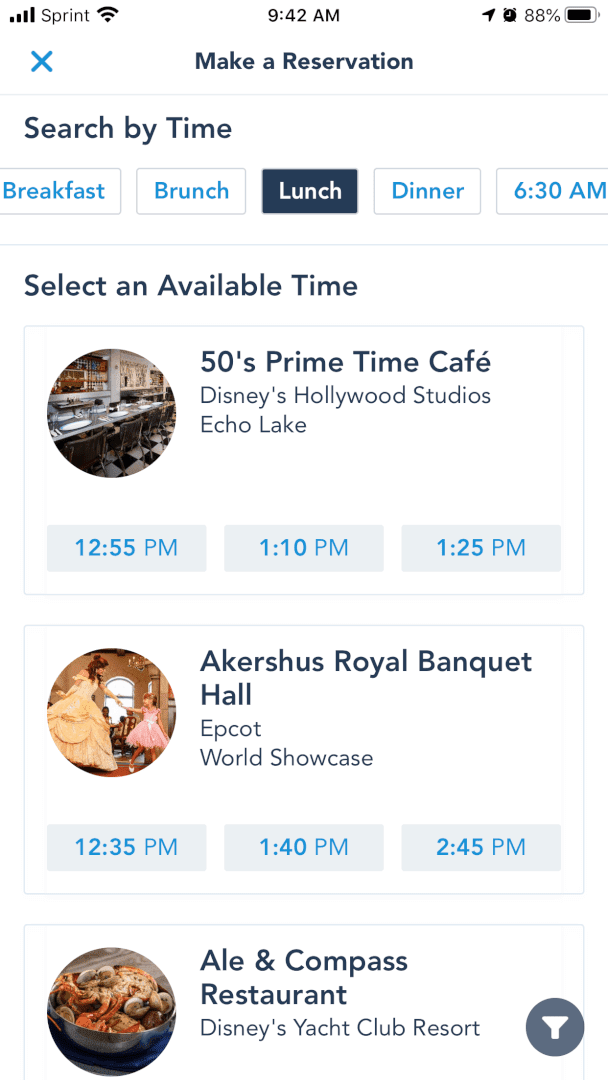Open the Ale & Compass Restaurant title
Image resolution: width=608 pixels, height=1080 pixels.
coord(304,977)
